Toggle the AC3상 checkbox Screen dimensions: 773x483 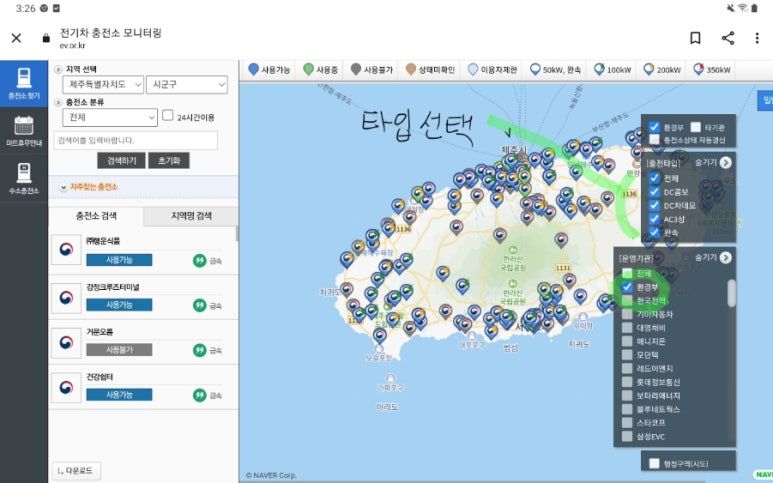(654, 219)
